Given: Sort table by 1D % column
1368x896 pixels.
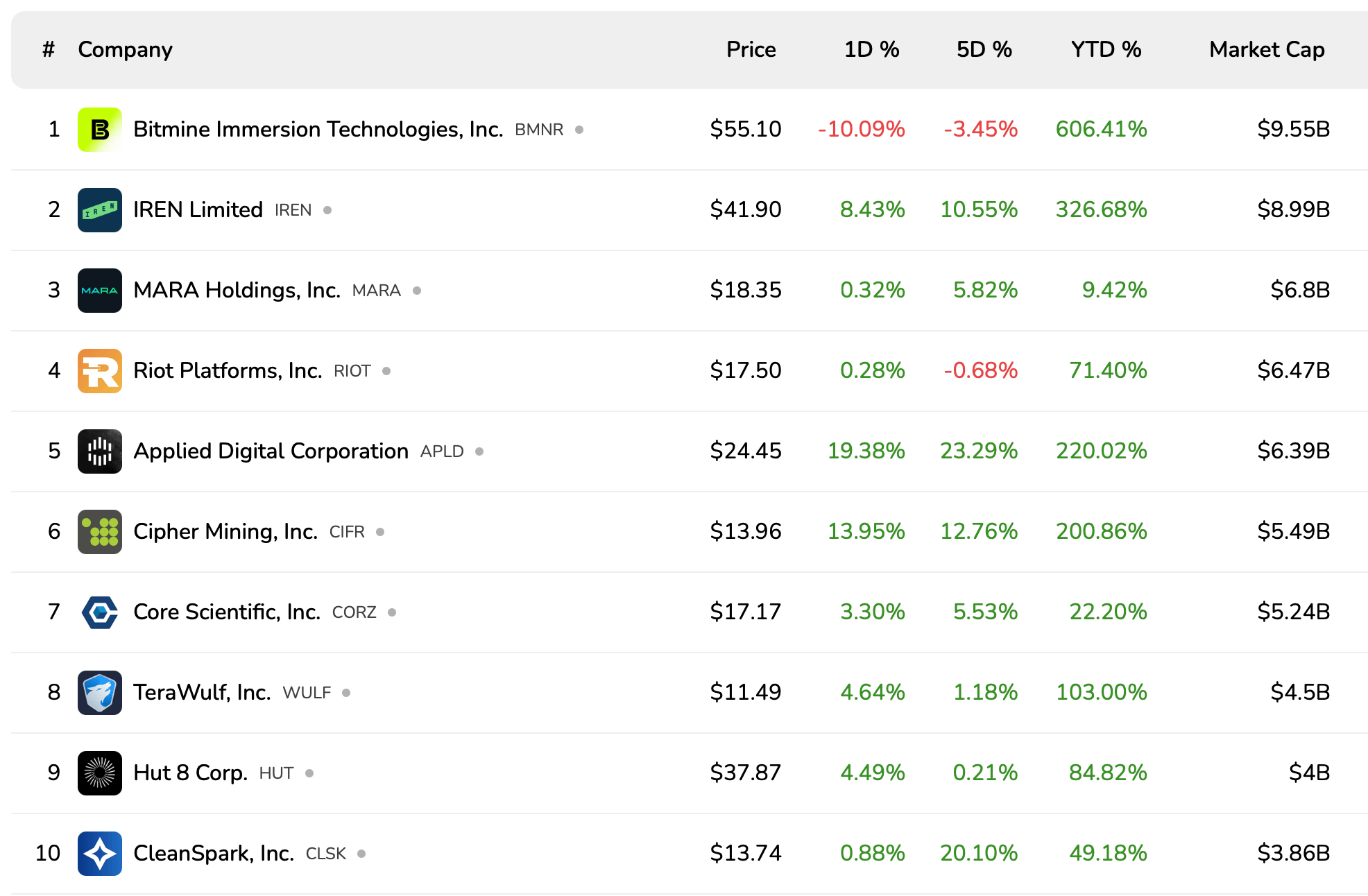Looking at the screenshot, I should [x=871, y=50].
